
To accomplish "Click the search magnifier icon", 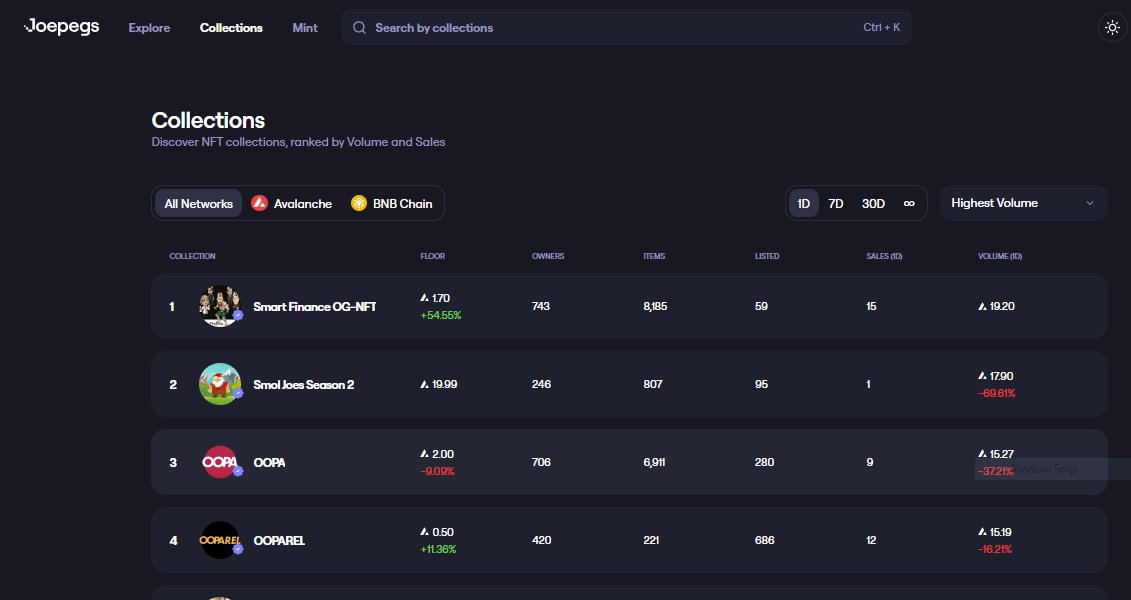I will (359, 27).
